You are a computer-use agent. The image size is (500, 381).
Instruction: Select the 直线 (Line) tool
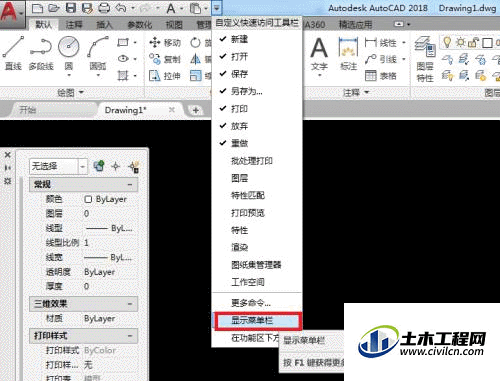[x=13, y=53]
